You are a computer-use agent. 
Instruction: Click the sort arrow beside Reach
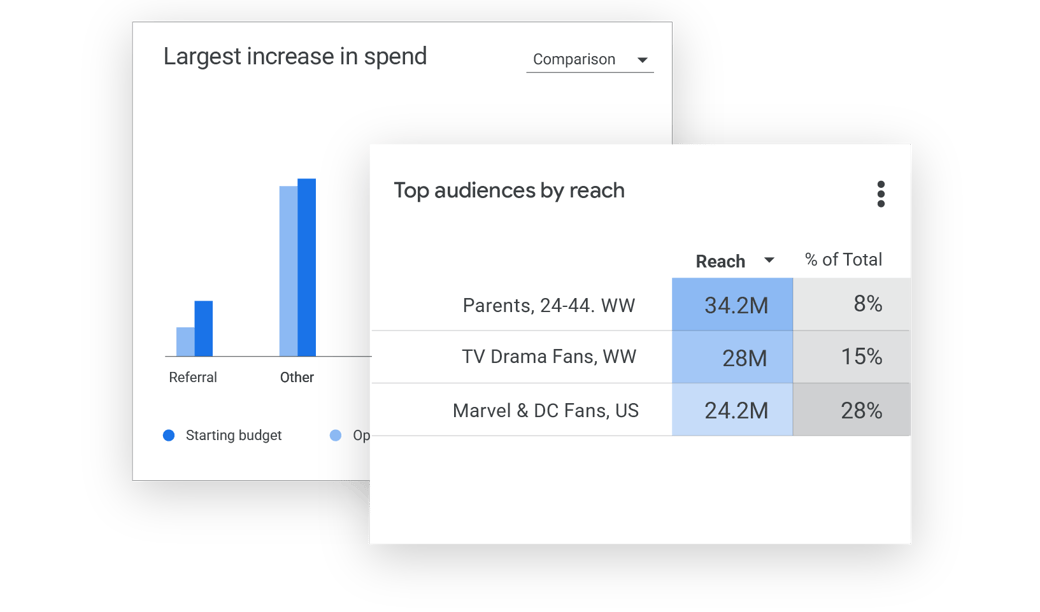point(769,260)
